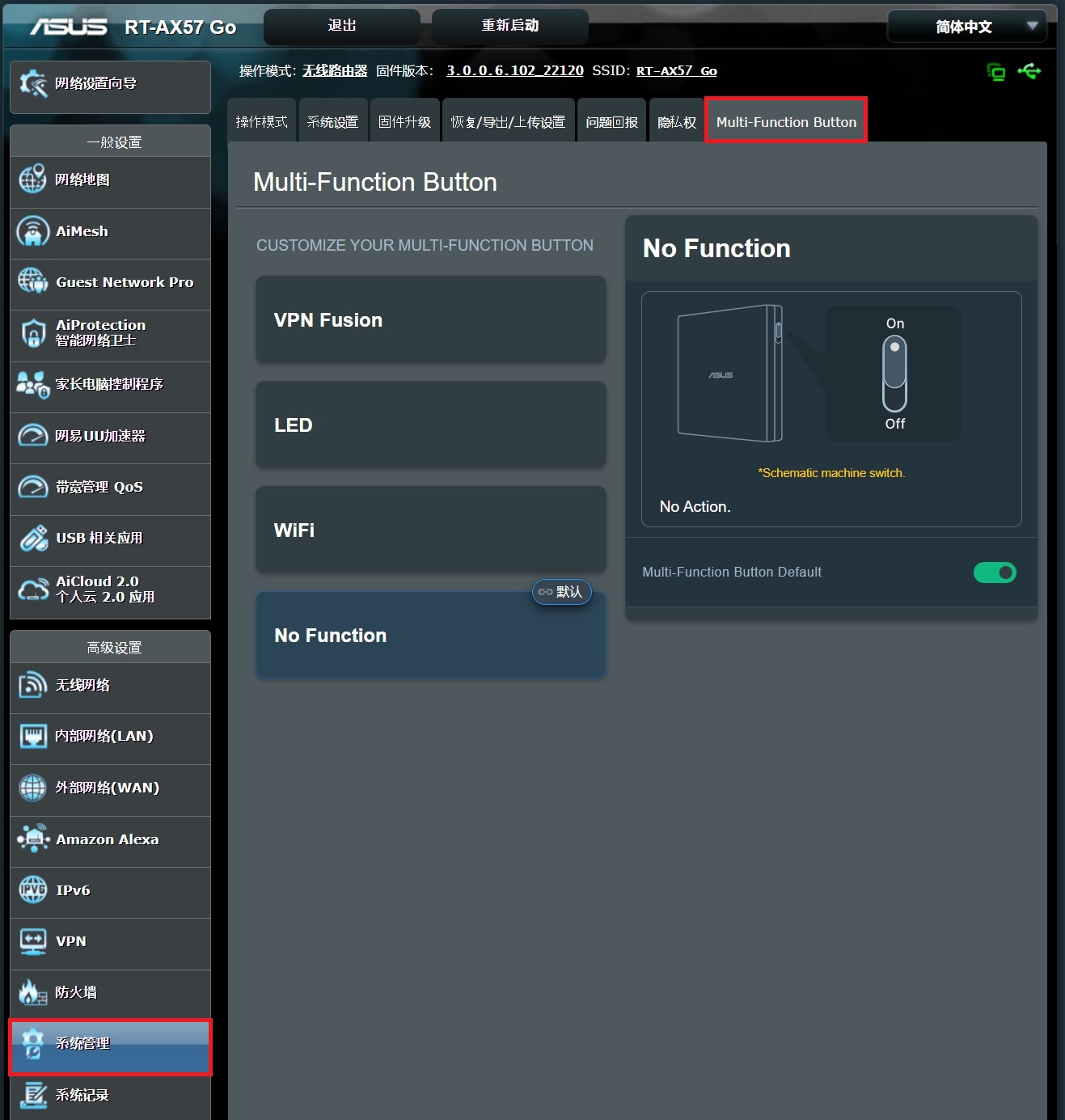
Task: Click the IPv6 icon
Action: point(32,890)
